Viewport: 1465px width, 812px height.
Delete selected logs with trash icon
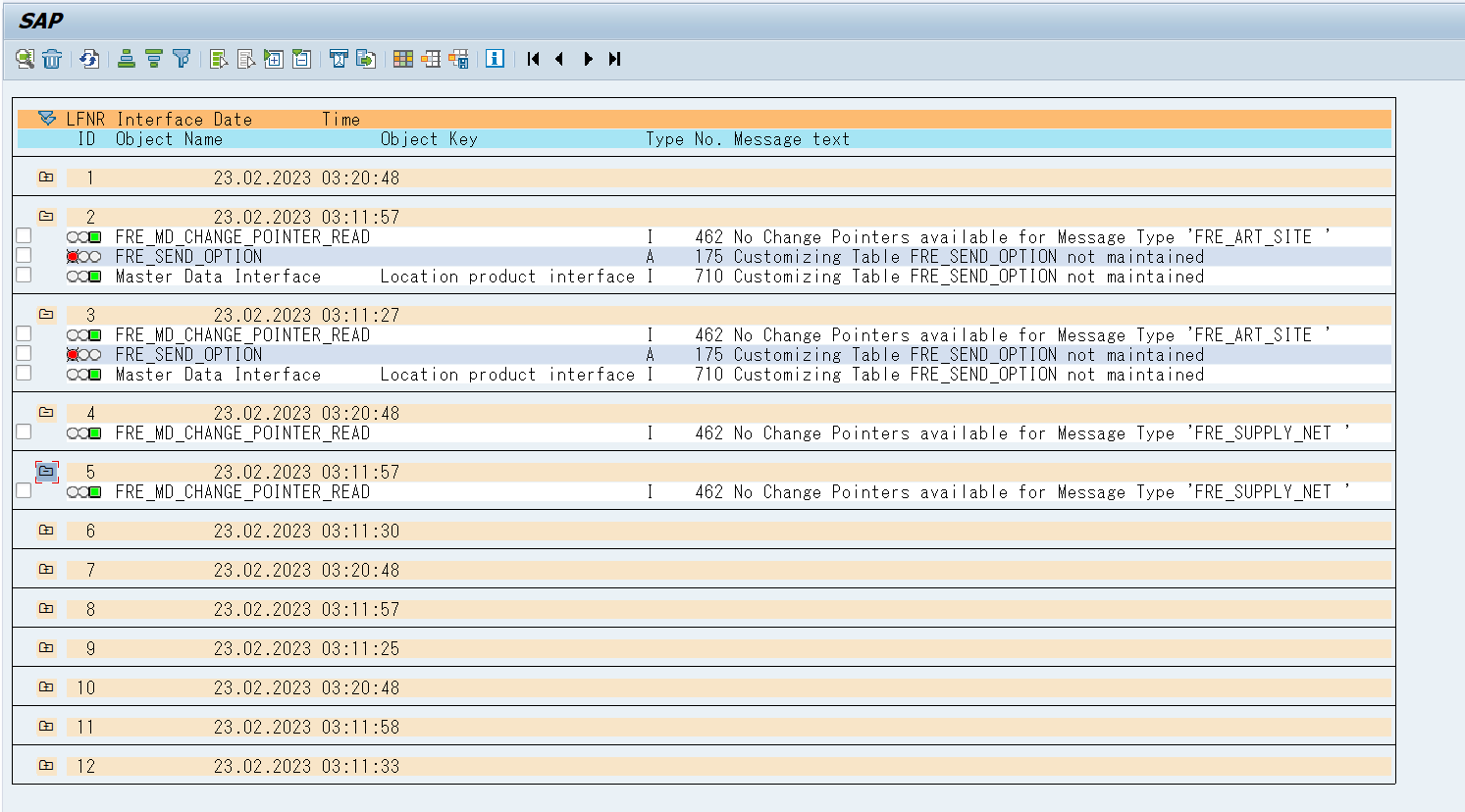52,59
